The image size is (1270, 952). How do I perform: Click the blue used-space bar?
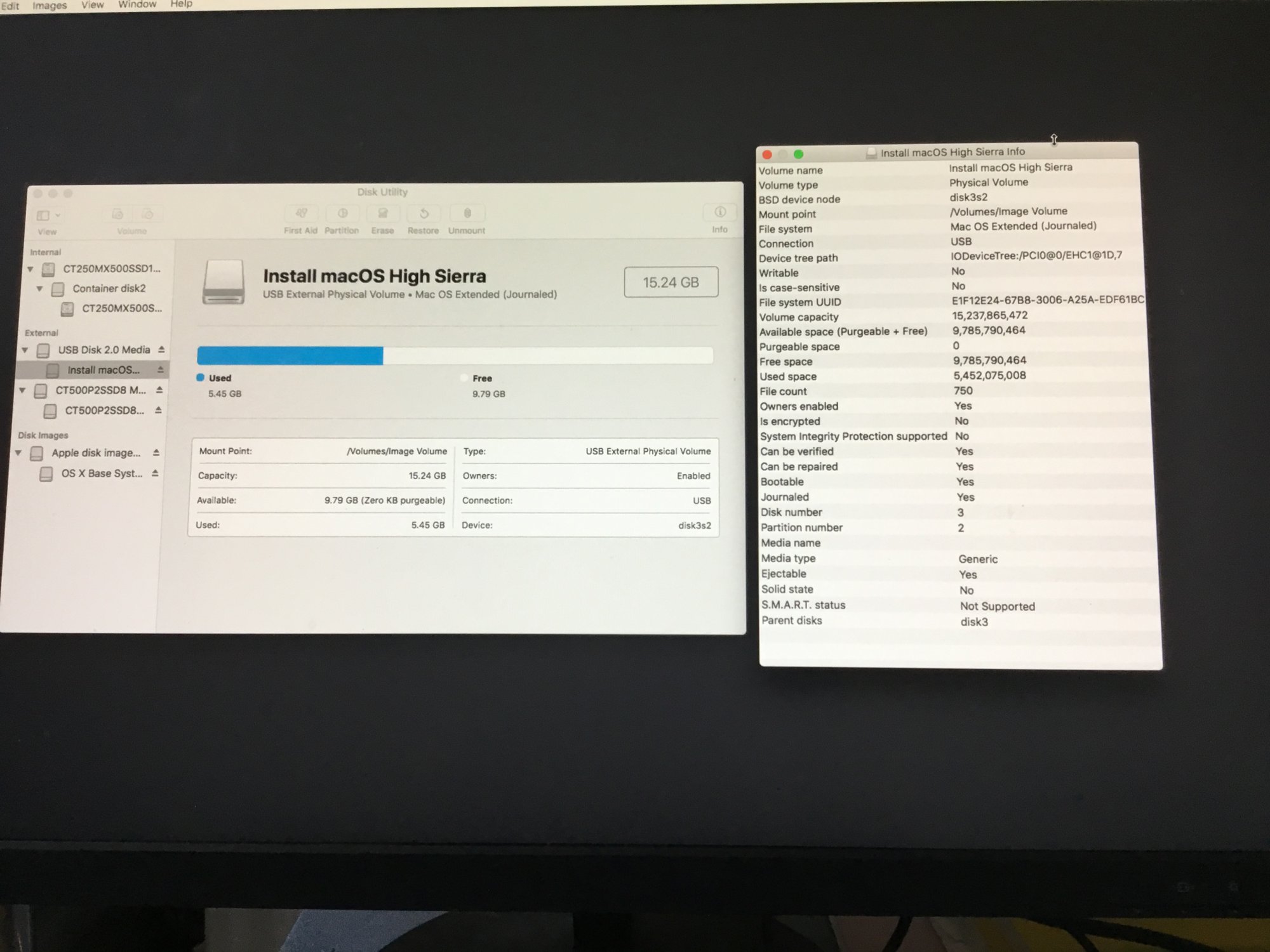290,355
